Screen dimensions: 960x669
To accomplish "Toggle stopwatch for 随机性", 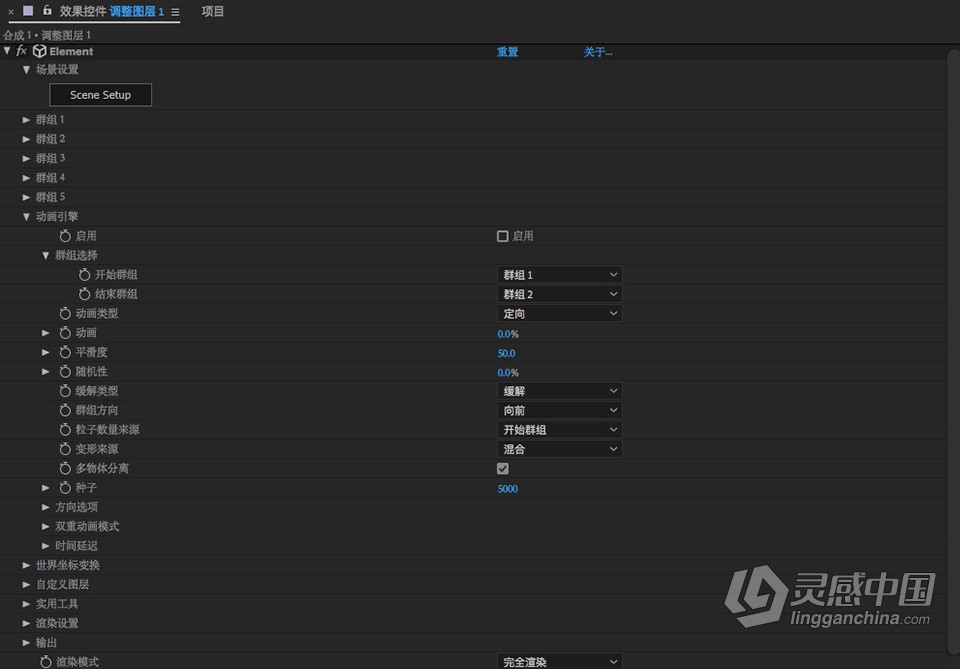I will 66,372.
